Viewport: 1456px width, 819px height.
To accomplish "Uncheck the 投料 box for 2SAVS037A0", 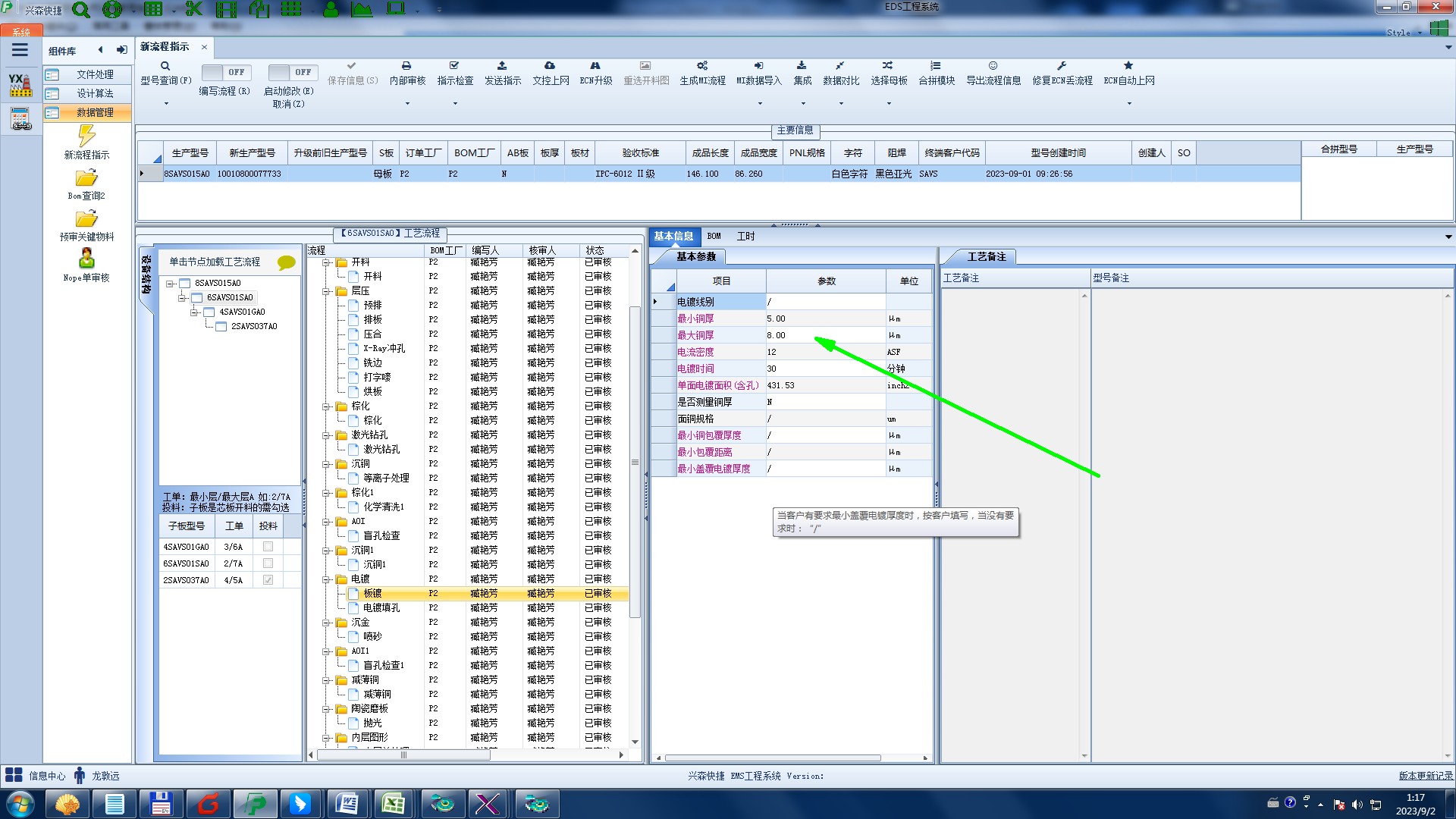I will pos(268,580).
